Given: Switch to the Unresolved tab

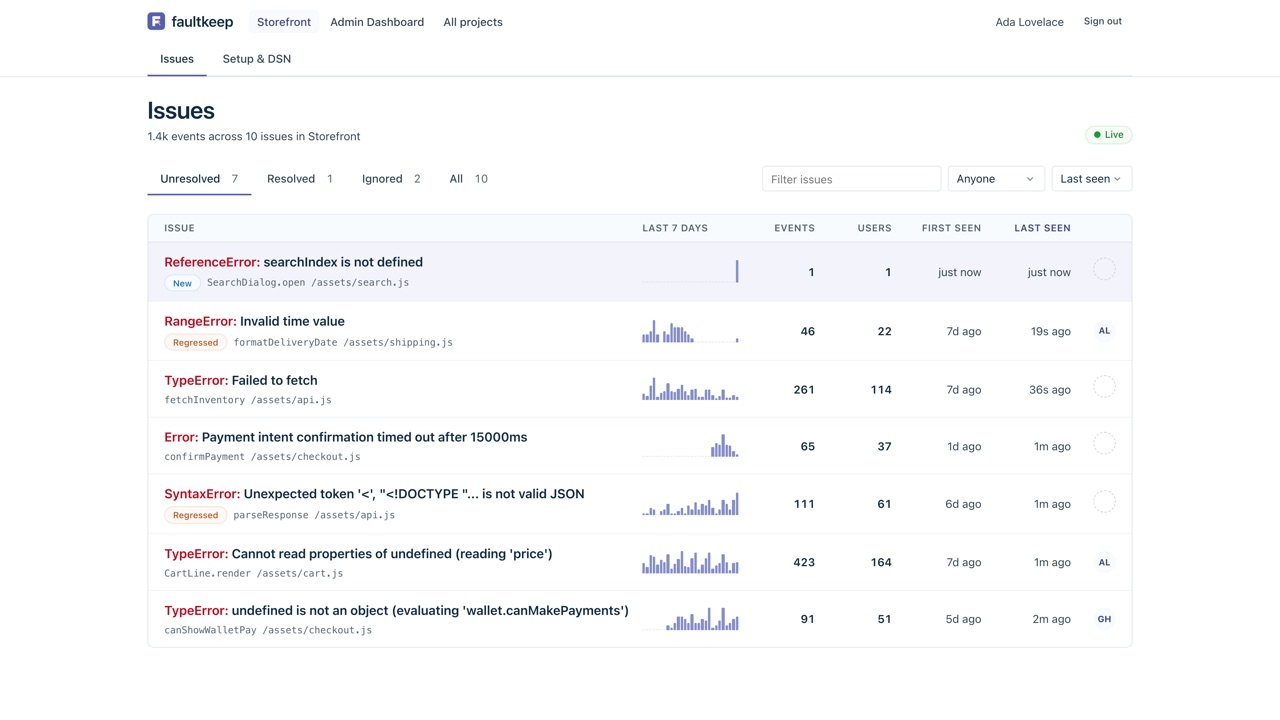Looking at the screenshot, I should [x=199, y=179].
